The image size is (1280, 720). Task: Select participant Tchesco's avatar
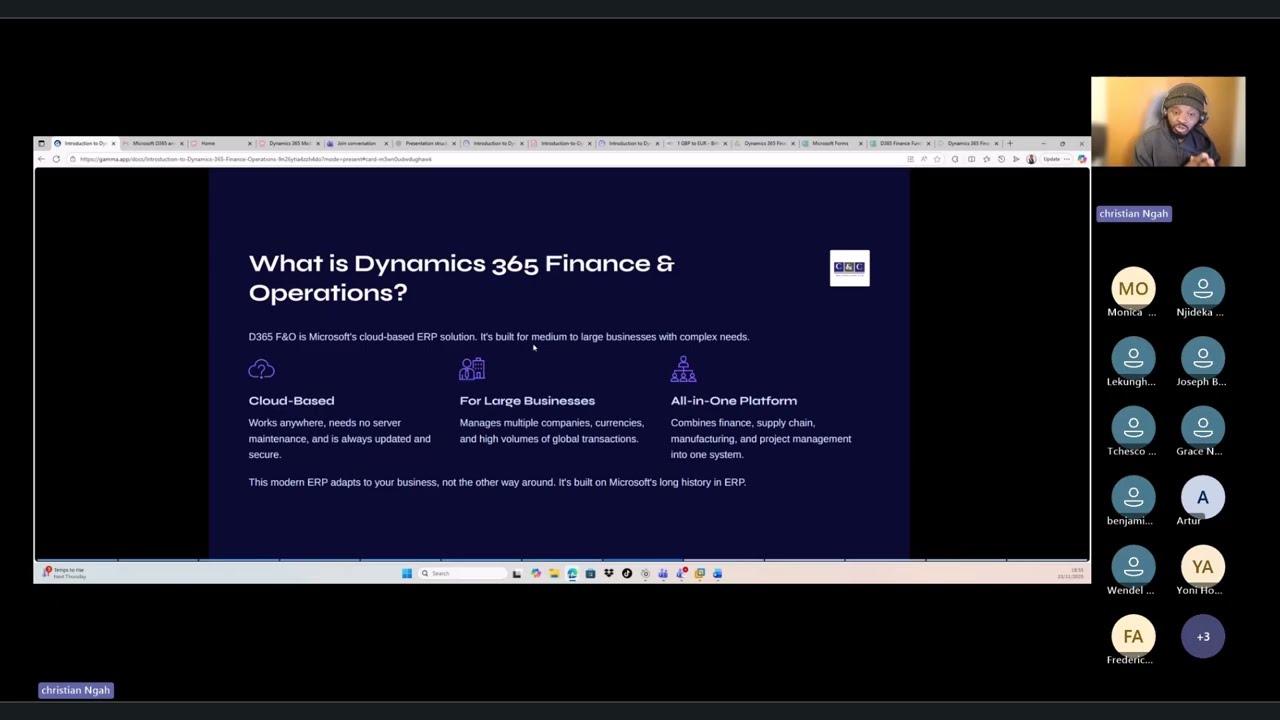pyautogui.click(x=1133, y=428)
